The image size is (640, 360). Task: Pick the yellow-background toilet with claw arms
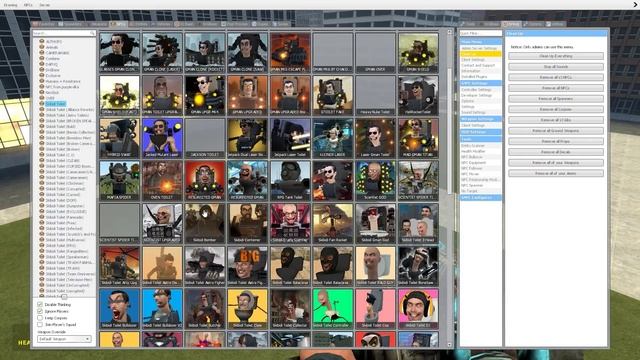(247, 309)
